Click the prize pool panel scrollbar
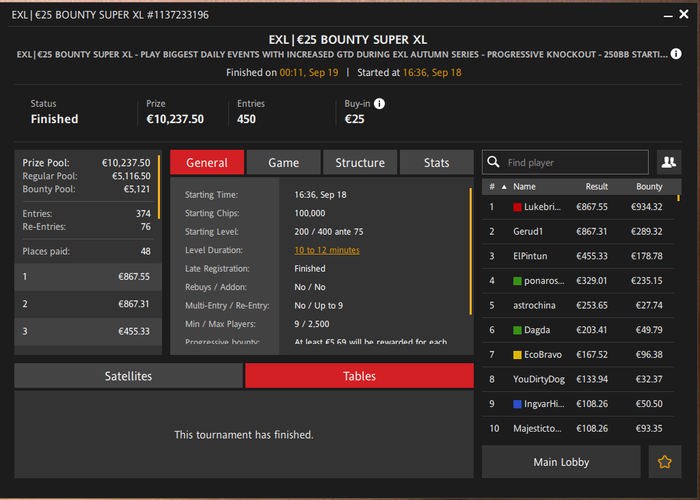 click(159, 187)
